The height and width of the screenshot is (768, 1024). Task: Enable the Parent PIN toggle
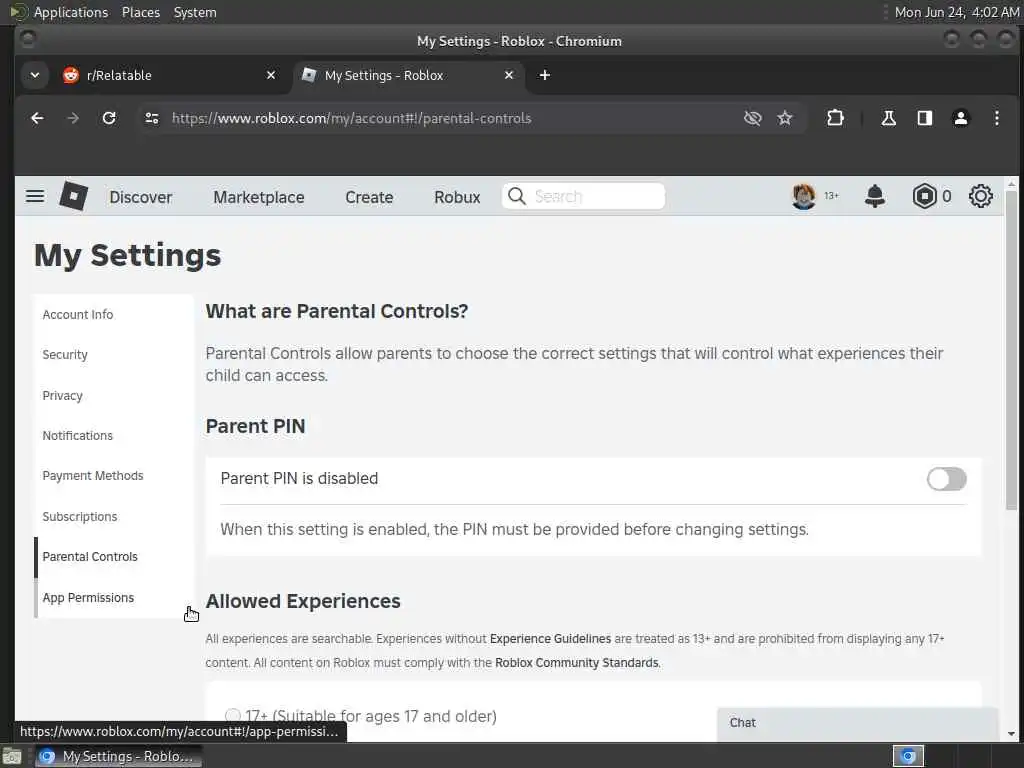(946, 479)
